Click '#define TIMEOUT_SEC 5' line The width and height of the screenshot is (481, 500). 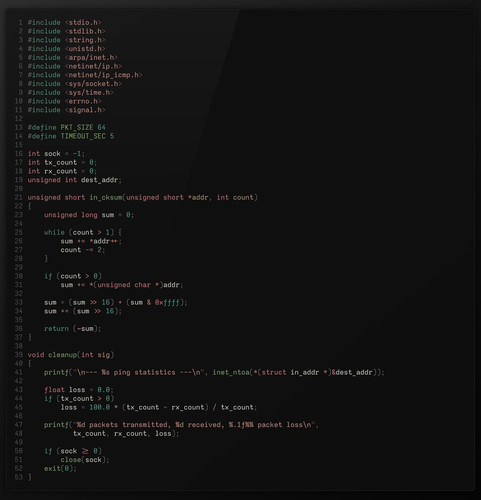[71, 136]
